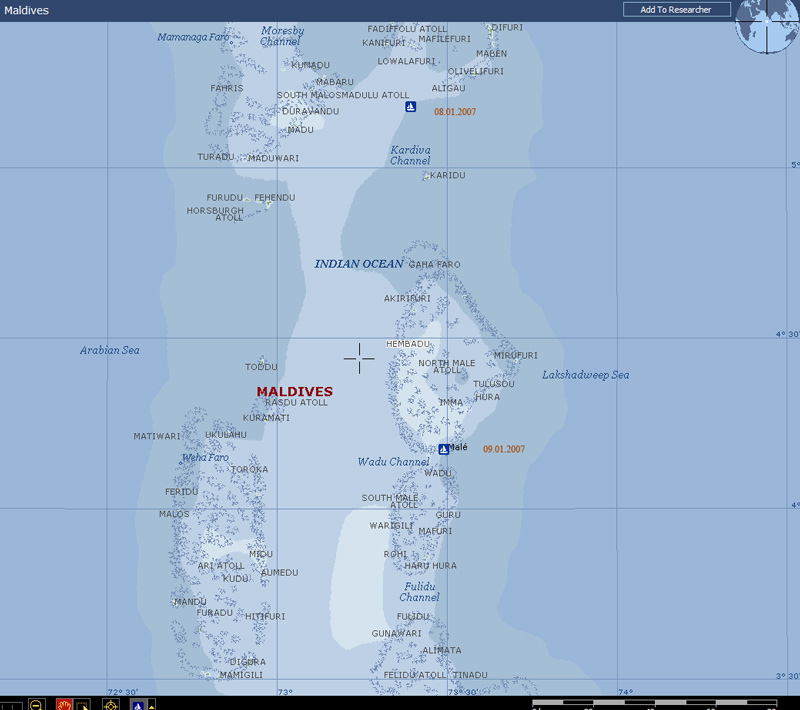This screenshot has height=710, width=800.
Task: Click the sailboat marker near South Malosmadulu Atoll
Action: tap(410, 106)
